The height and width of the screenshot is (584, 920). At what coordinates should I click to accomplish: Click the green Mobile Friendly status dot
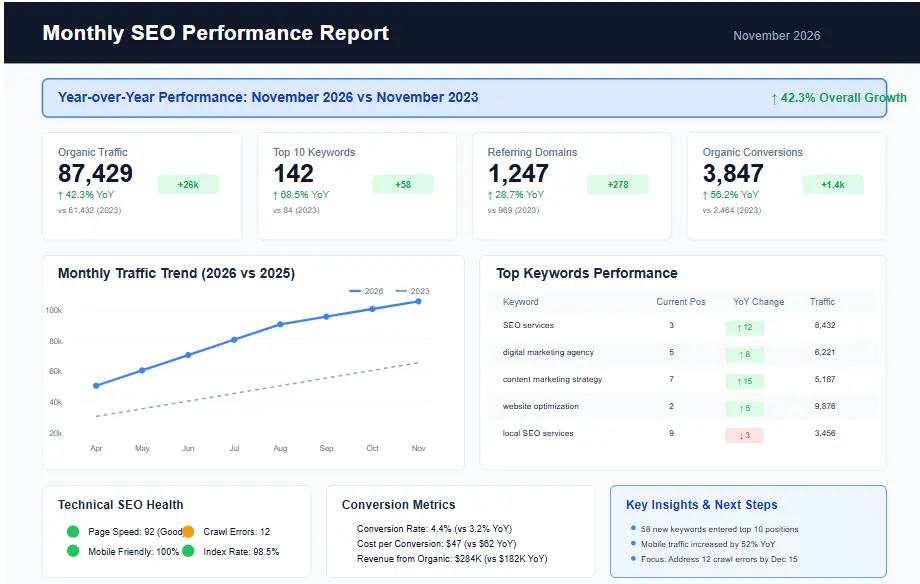click(71, 551)
